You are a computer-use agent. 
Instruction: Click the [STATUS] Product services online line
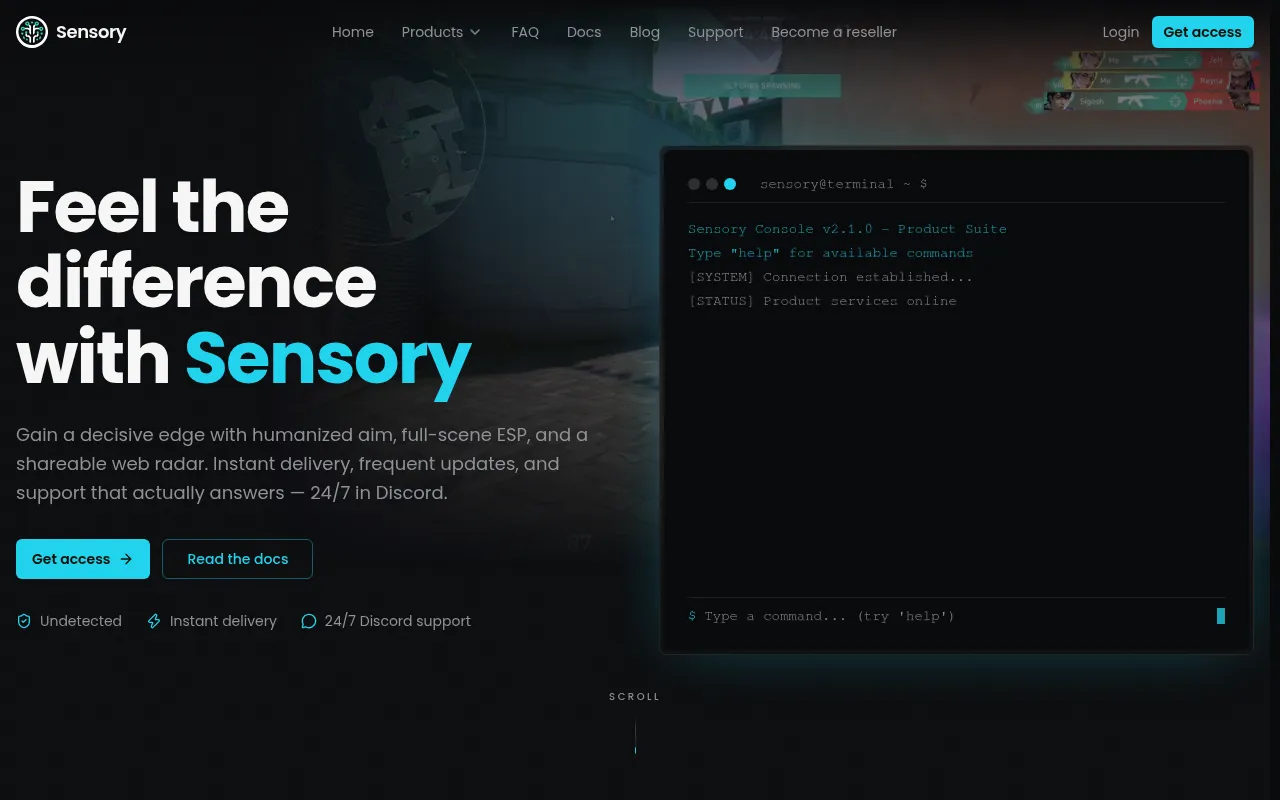[x=822, y=301]
